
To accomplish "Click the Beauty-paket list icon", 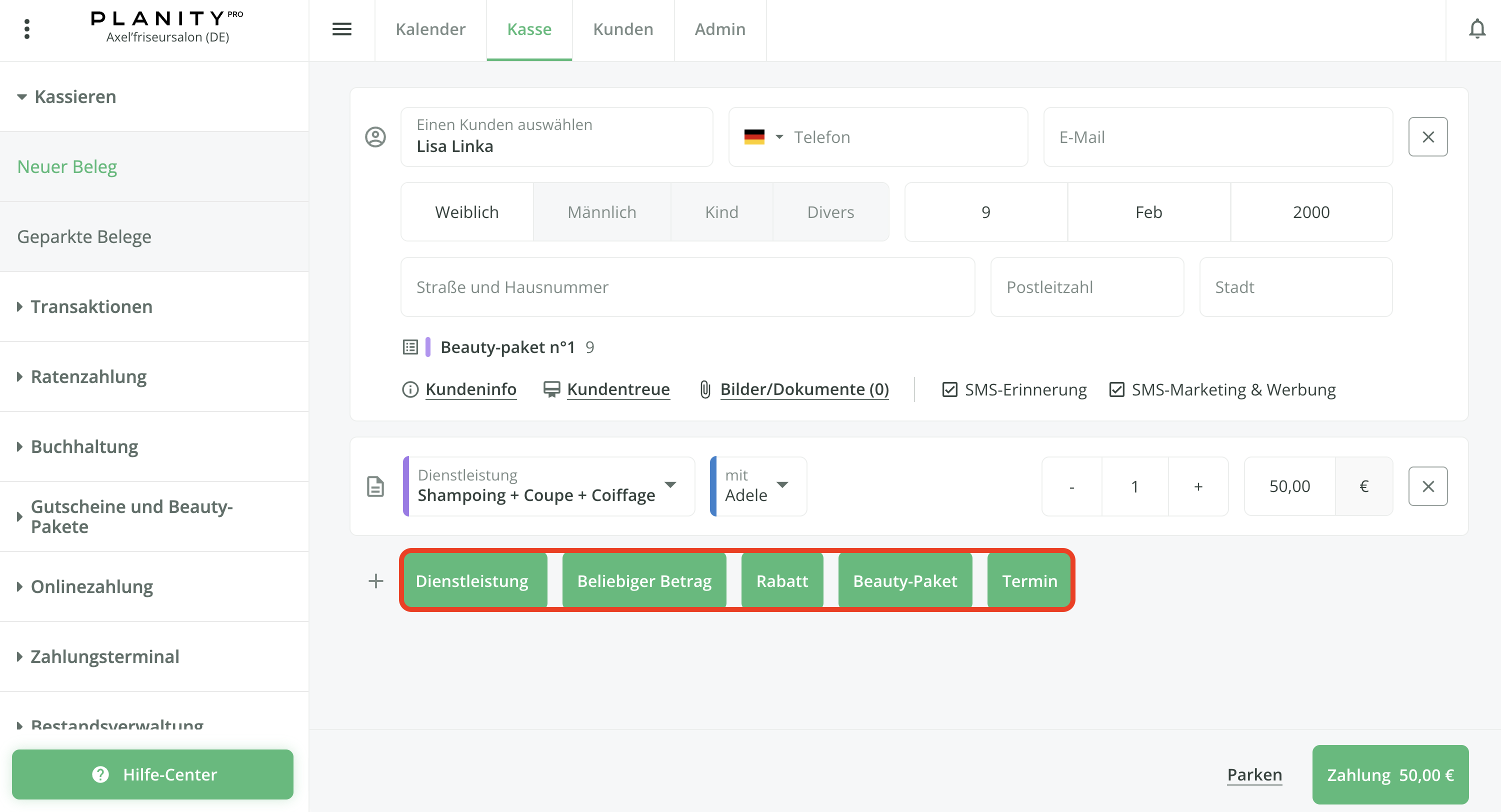I will pyautogui.click(x=410, y=347).
